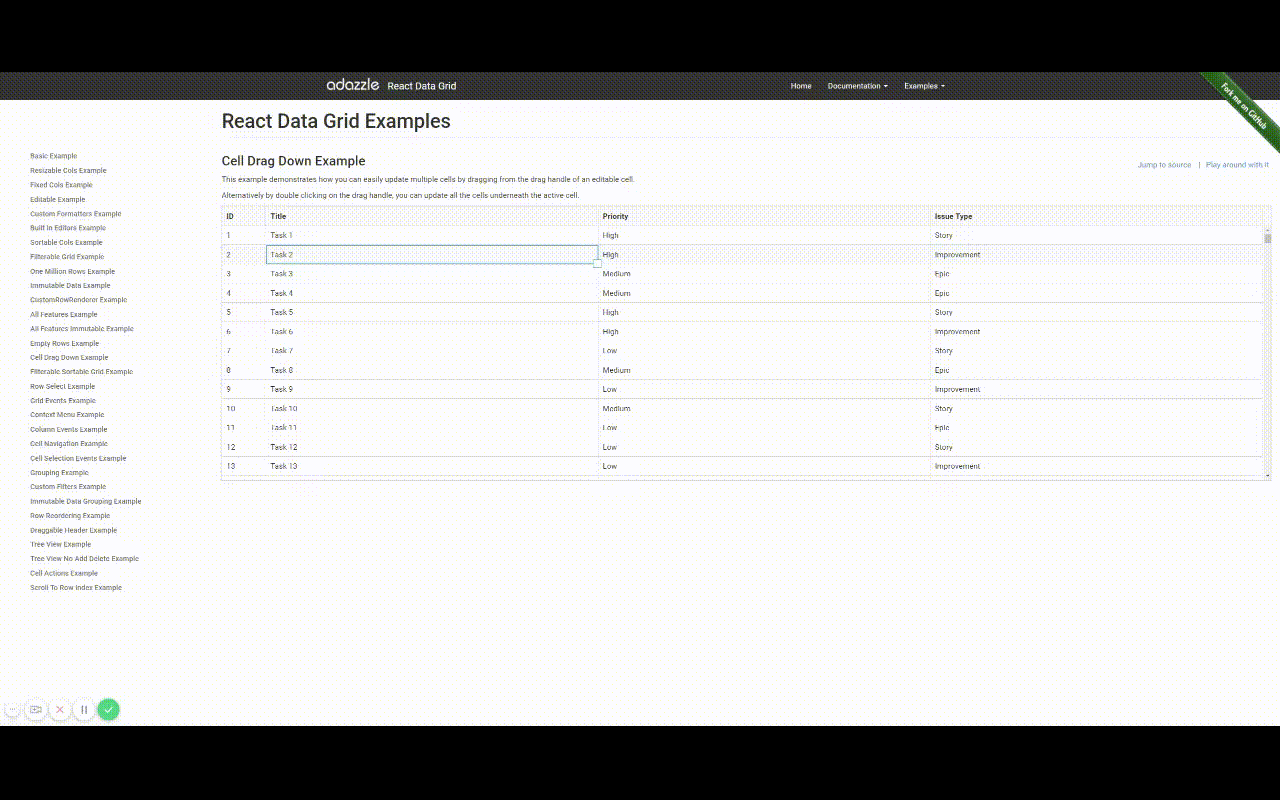Open Editable Example in sidebar
This screenshot has width=1280, height=800.
pyautogui.click(x=58, y=199)
